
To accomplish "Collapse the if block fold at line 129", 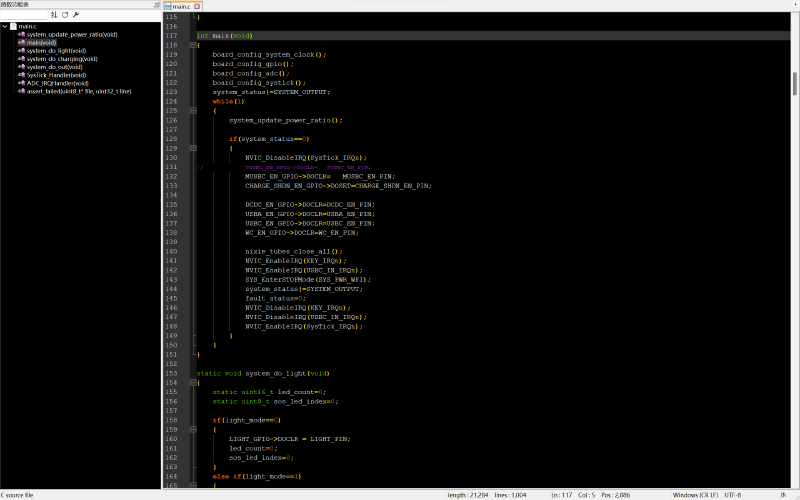I will (193, 148).
